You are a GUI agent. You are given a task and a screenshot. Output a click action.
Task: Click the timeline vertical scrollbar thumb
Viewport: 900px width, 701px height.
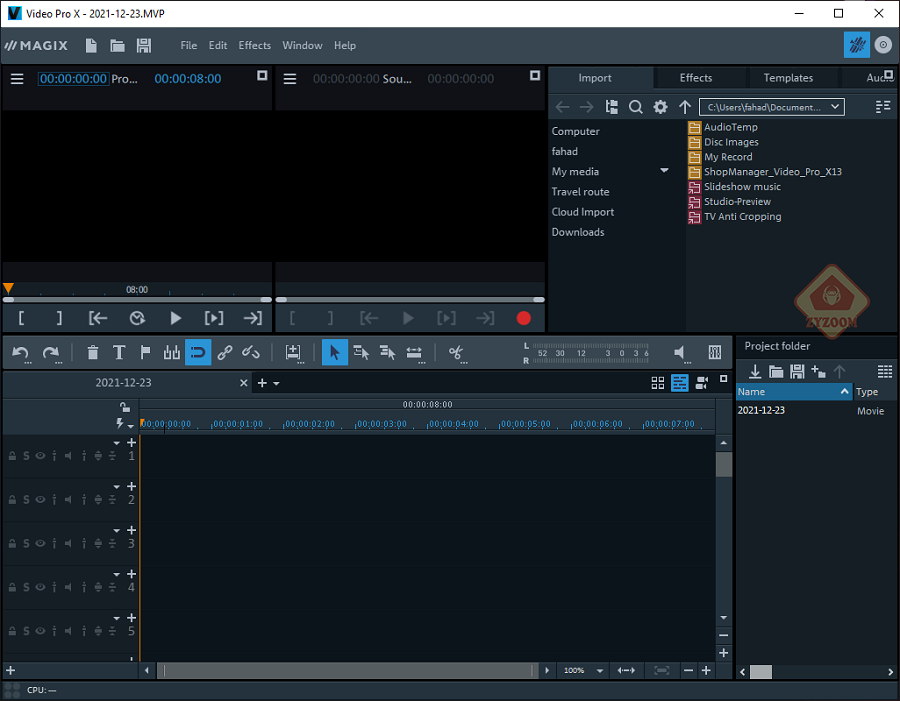pyautogui.click(x=724, y=464)
